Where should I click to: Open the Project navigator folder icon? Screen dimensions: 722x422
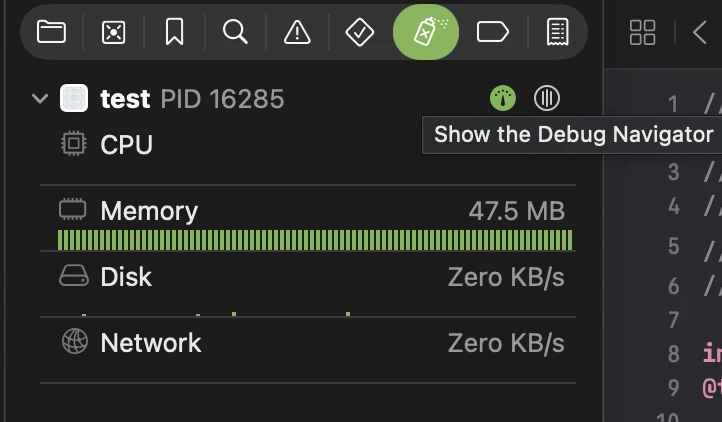[51, 32]
